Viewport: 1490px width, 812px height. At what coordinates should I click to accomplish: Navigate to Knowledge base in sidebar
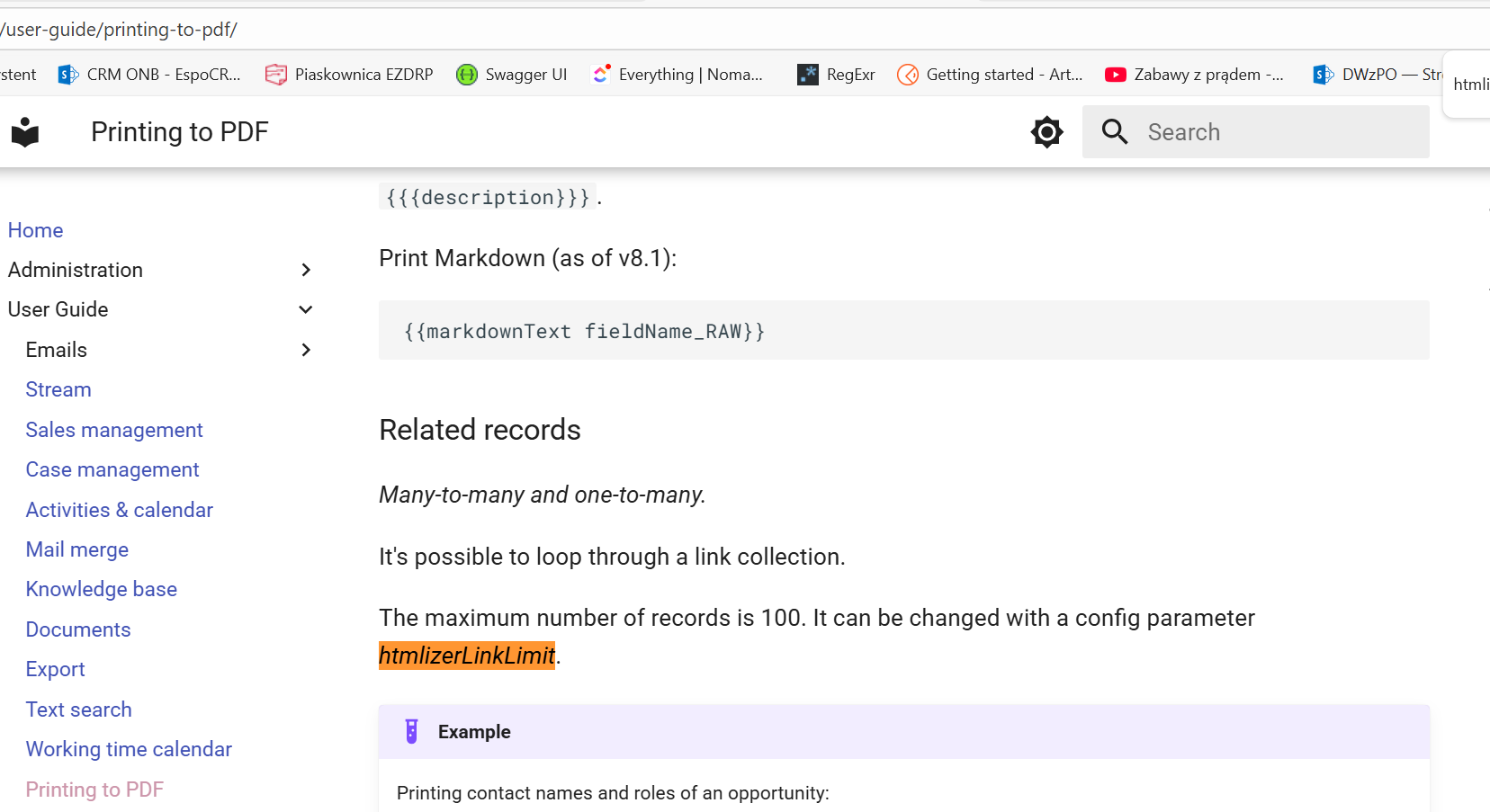[x=102, y=589]
